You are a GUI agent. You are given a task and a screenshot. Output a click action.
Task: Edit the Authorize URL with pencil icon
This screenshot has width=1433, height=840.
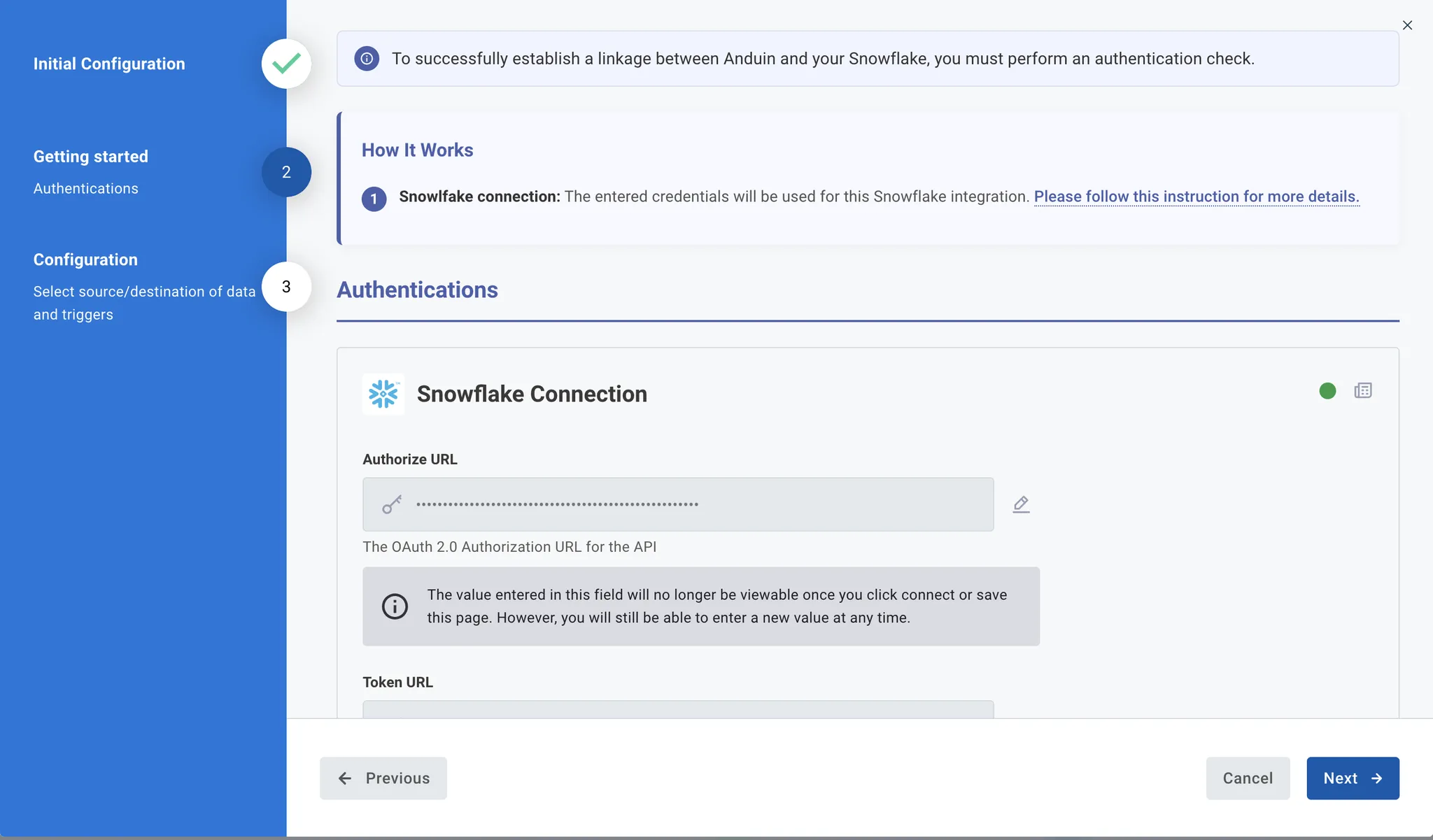click(x=1021, y=504)
